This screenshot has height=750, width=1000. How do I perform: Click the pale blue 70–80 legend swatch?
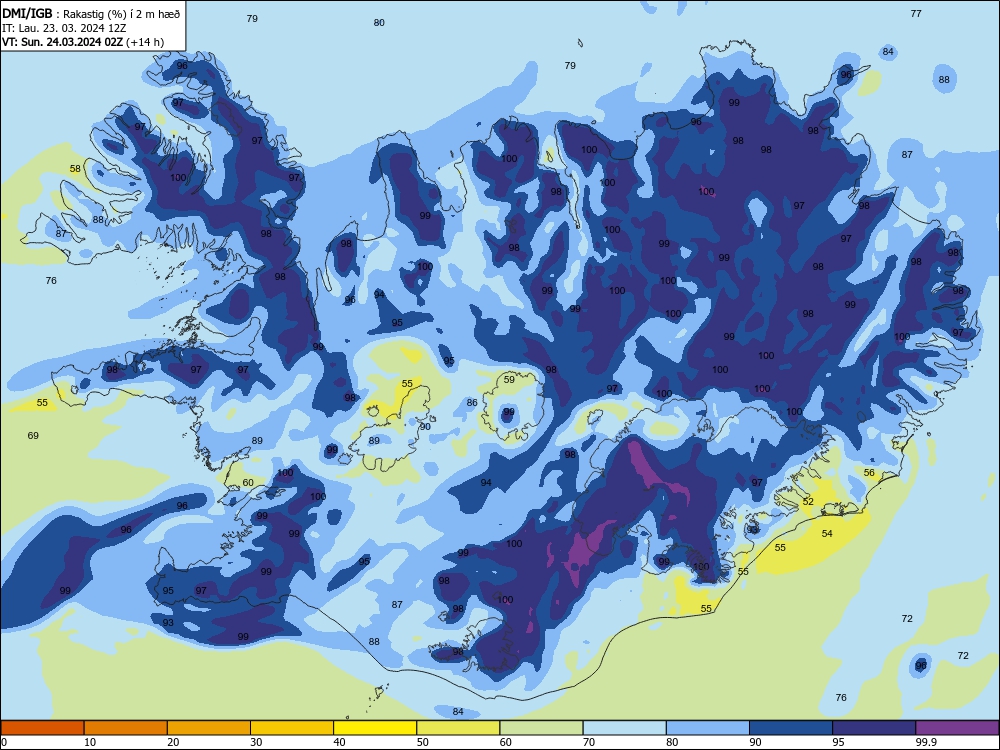click(624, 728)
